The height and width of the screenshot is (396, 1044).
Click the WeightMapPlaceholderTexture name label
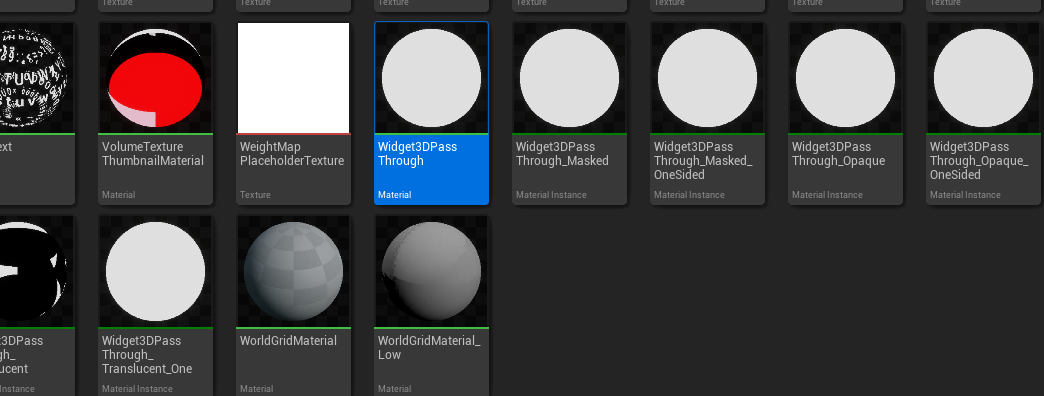(x=292, y=154)
